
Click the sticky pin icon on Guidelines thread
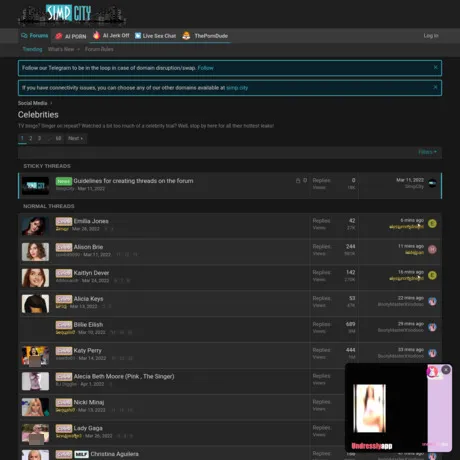tap(305, 180)
